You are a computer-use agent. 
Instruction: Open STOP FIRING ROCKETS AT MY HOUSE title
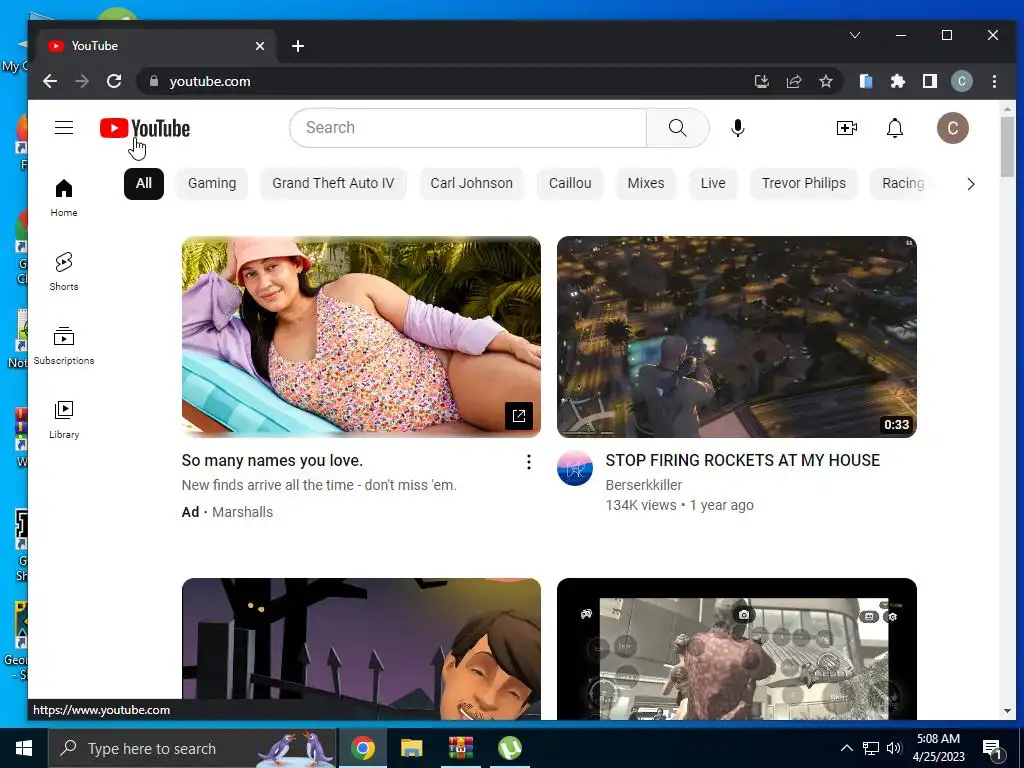(x=743, y=460)
